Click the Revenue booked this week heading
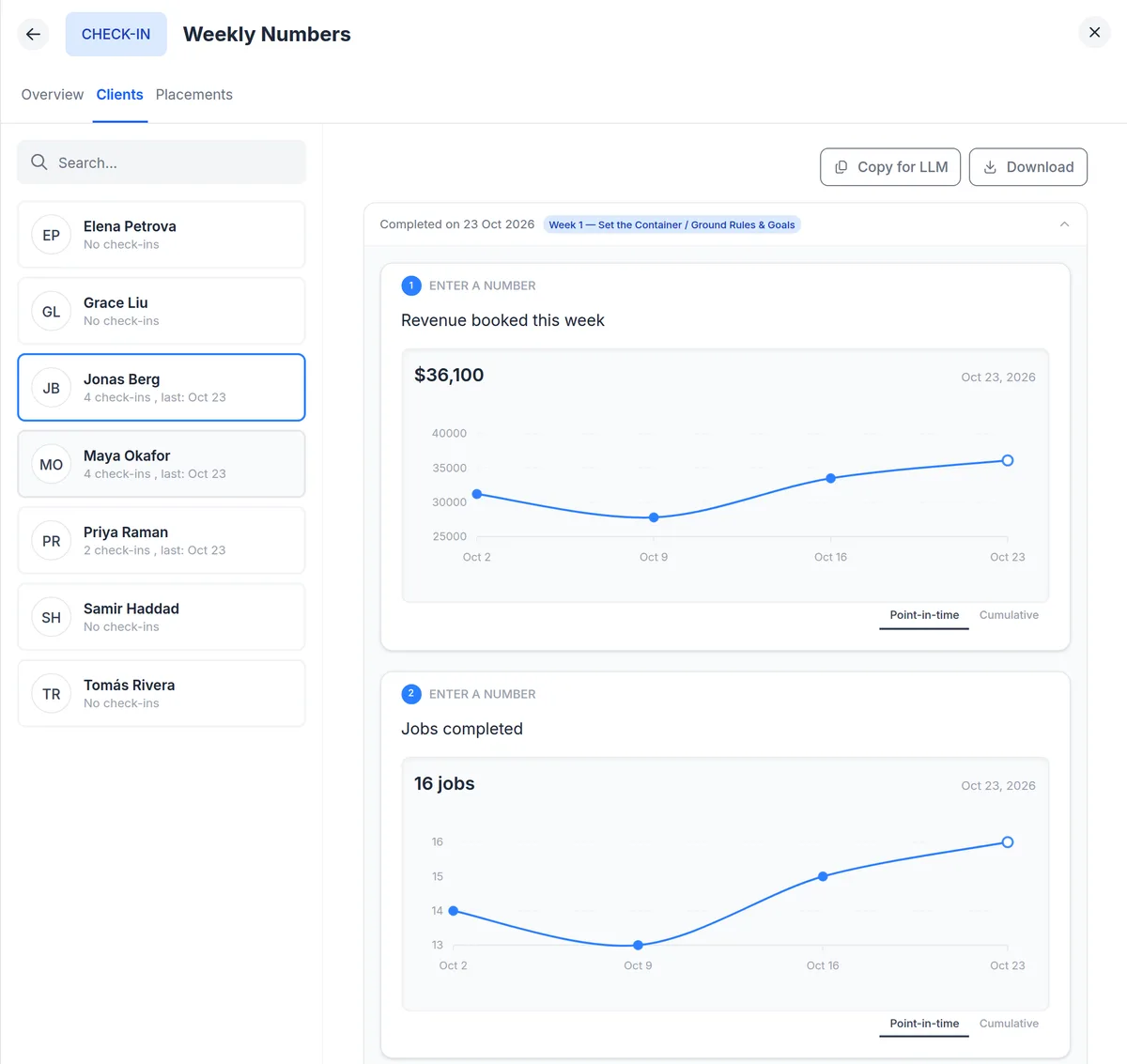This screenshot has height=1064, width=1127. [502, 320]
